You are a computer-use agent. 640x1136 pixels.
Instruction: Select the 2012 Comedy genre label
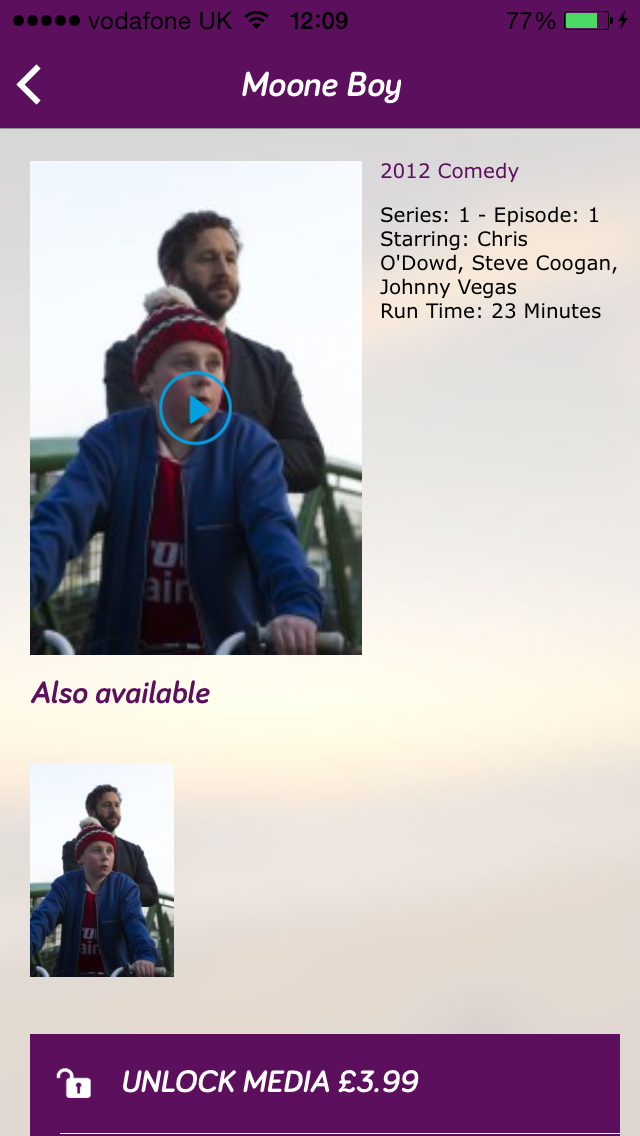click(x=449, y=171)
